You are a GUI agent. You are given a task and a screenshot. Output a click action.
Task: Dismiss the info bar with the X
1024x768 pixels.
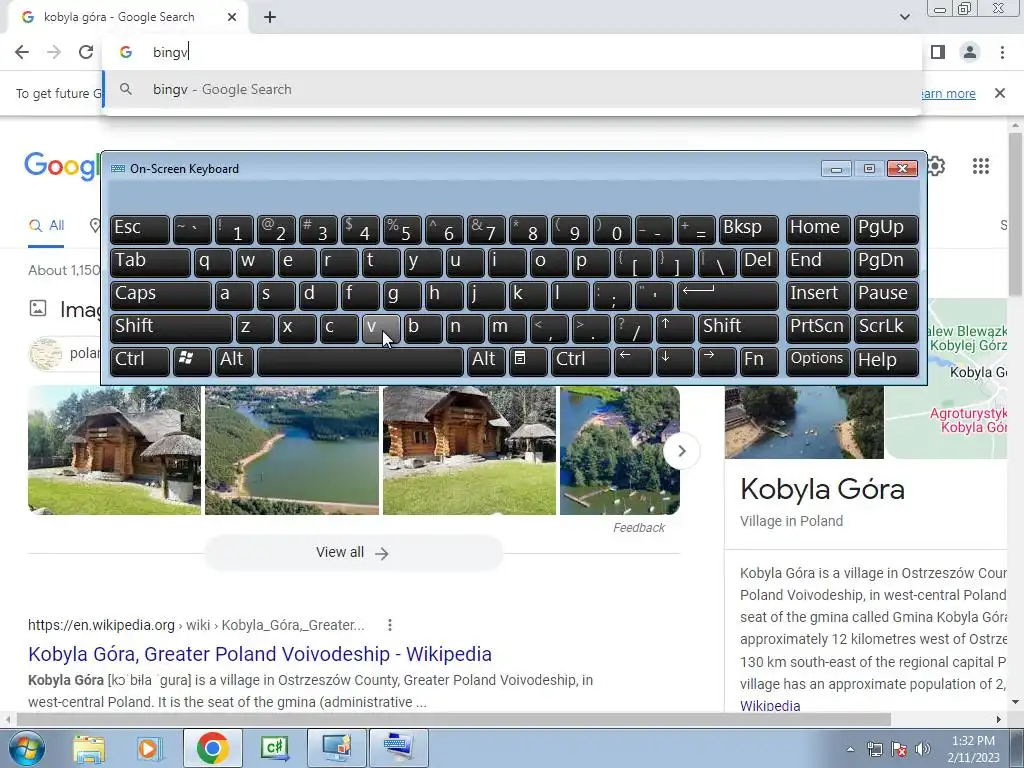[x=1000, y=93]
